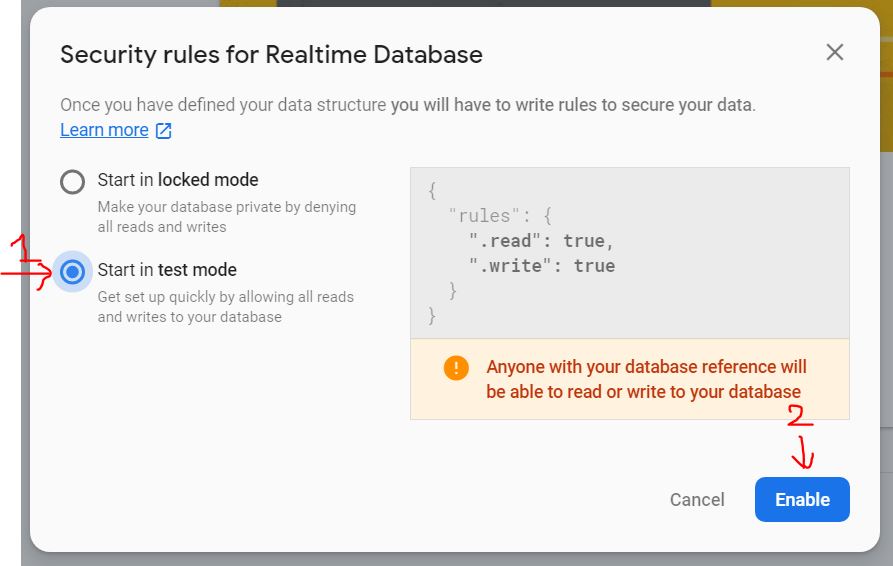
Task: Click the "rules": { line in code preview
Action: point(500,216)
